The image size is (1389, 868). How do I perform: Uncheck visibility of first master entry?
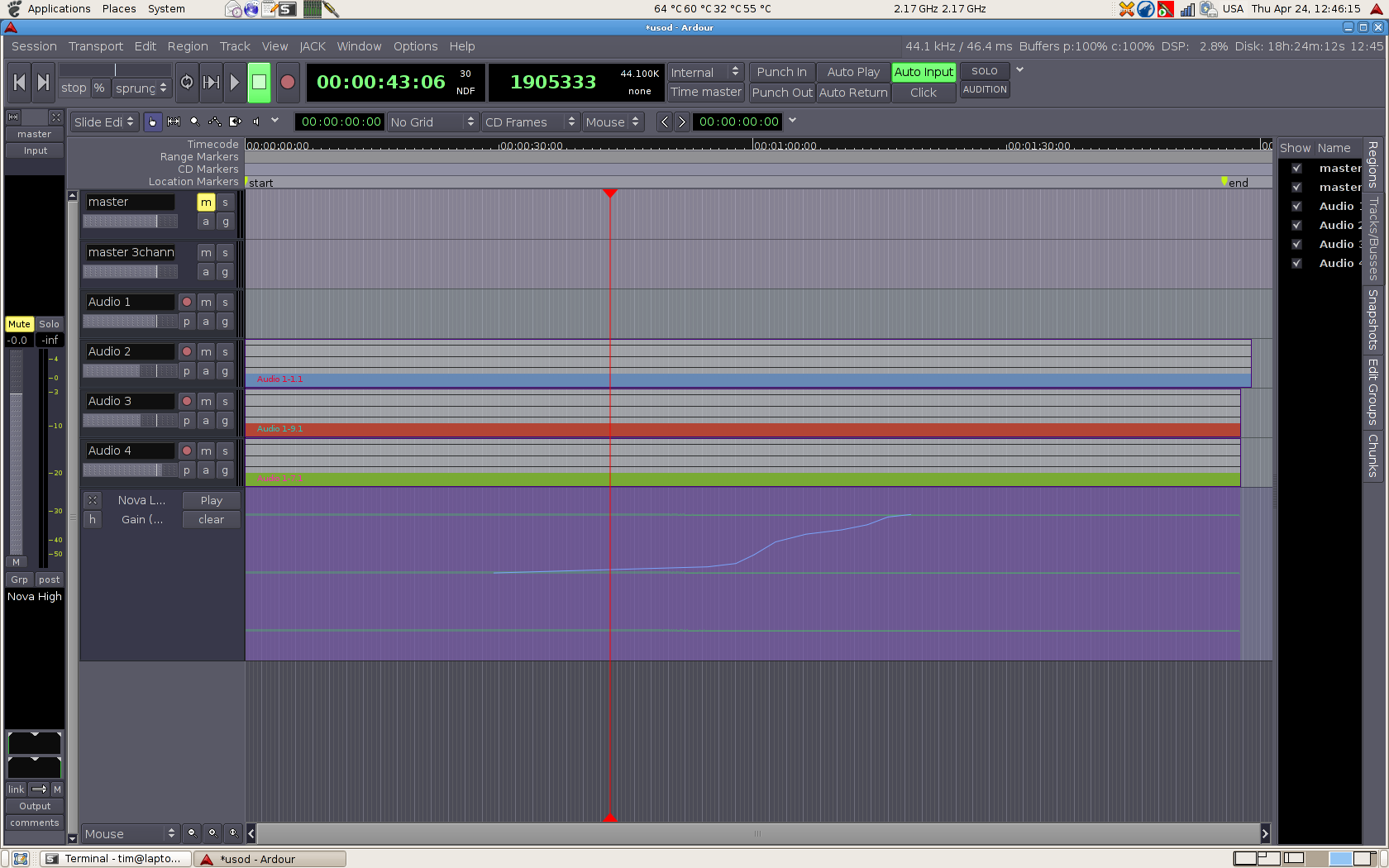coord(1296,168)
